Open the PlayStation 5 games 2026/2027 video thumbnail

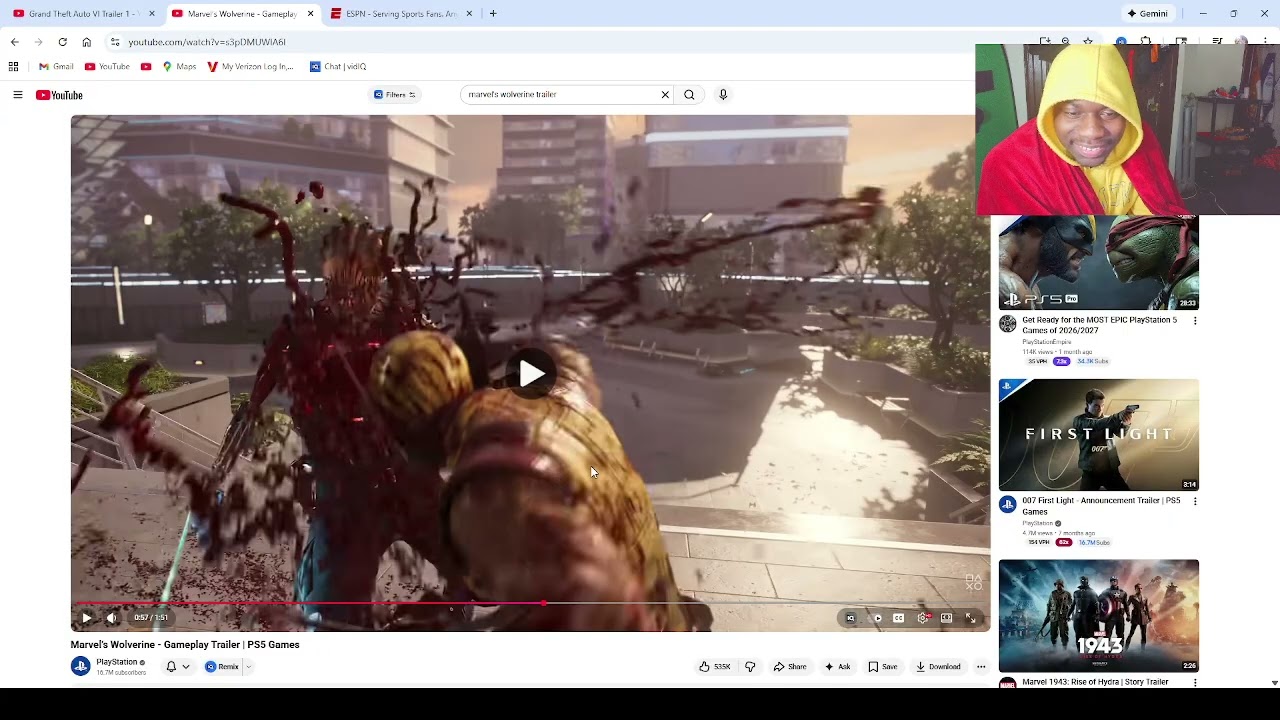coord(1098,262)
